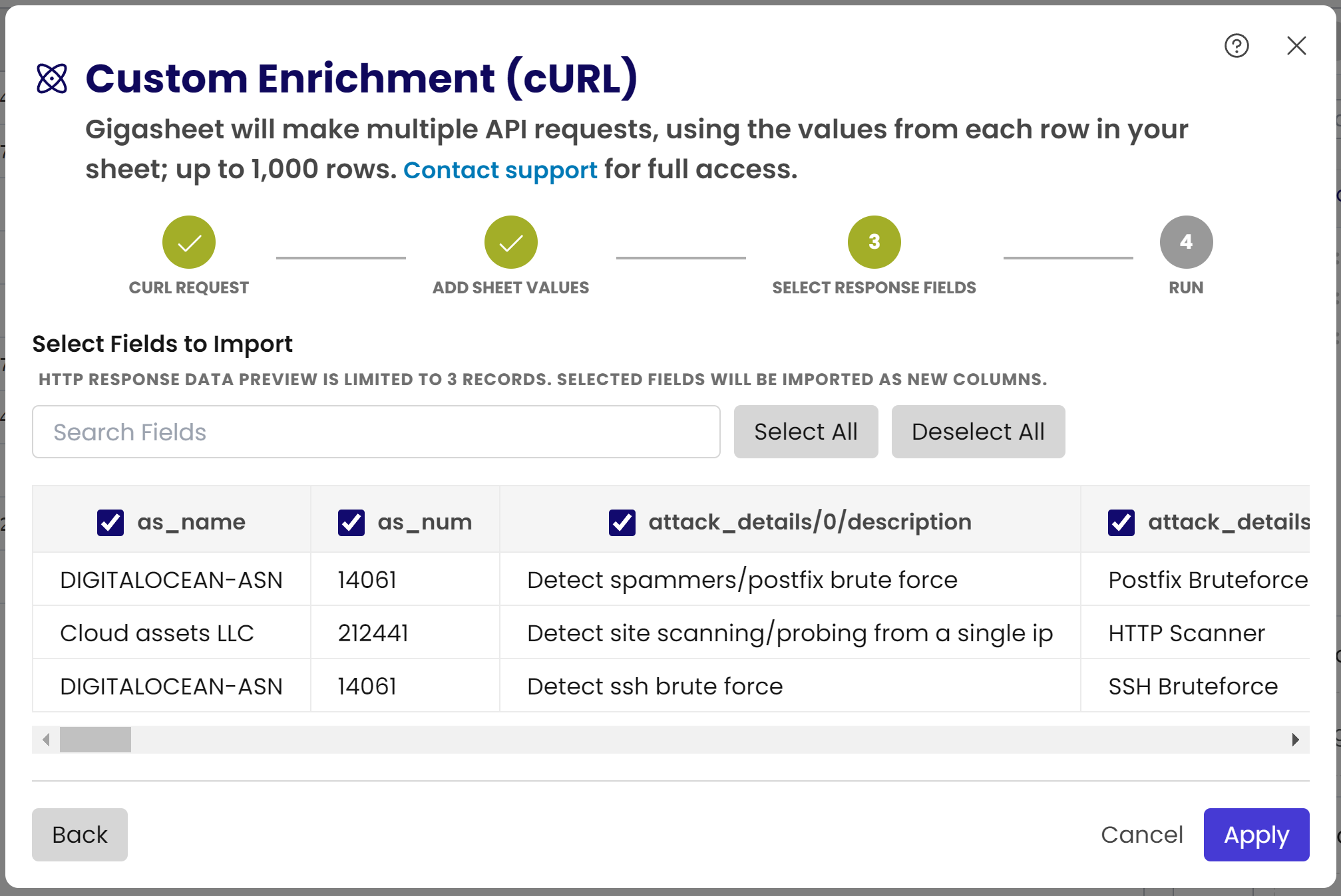This screenshot has width=1341, height=896.
Task: Toggle the attack_details/0/description checkbox
Action: tap(622, 522)
